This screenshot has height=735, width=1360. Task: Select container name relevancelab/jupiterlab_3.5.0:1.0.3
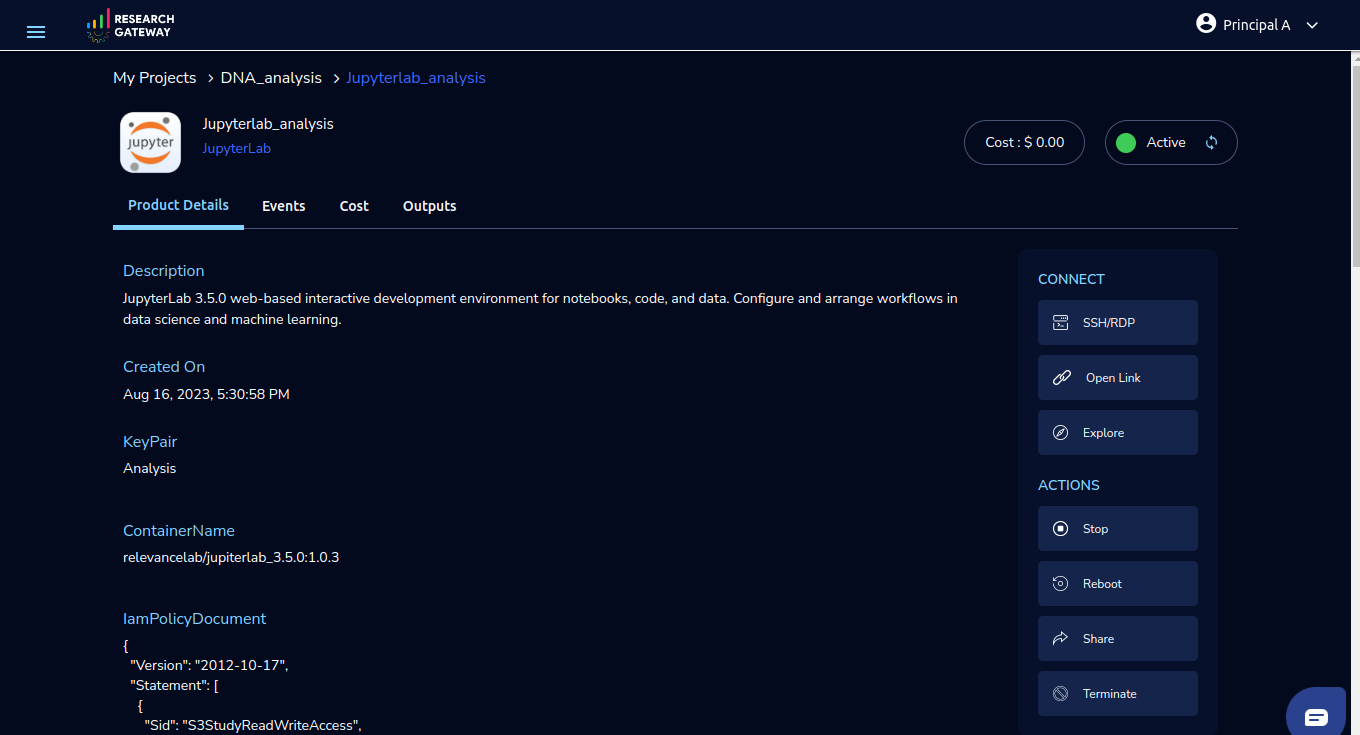pyautogui.click(x=231, y=558)
